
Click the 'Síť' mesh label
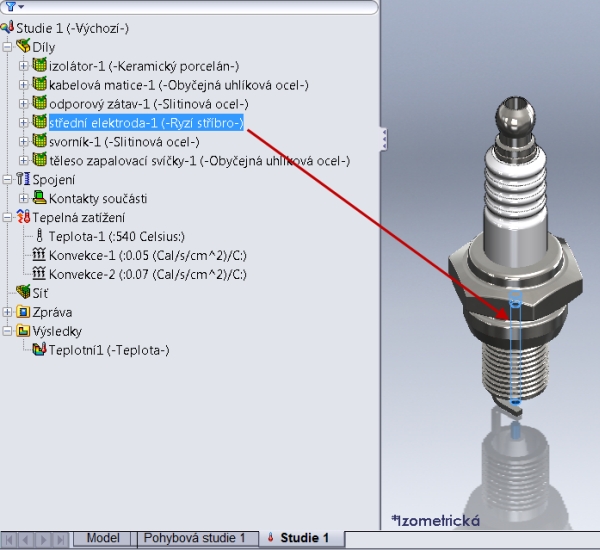pyautogui.click(x=40, y=293)
